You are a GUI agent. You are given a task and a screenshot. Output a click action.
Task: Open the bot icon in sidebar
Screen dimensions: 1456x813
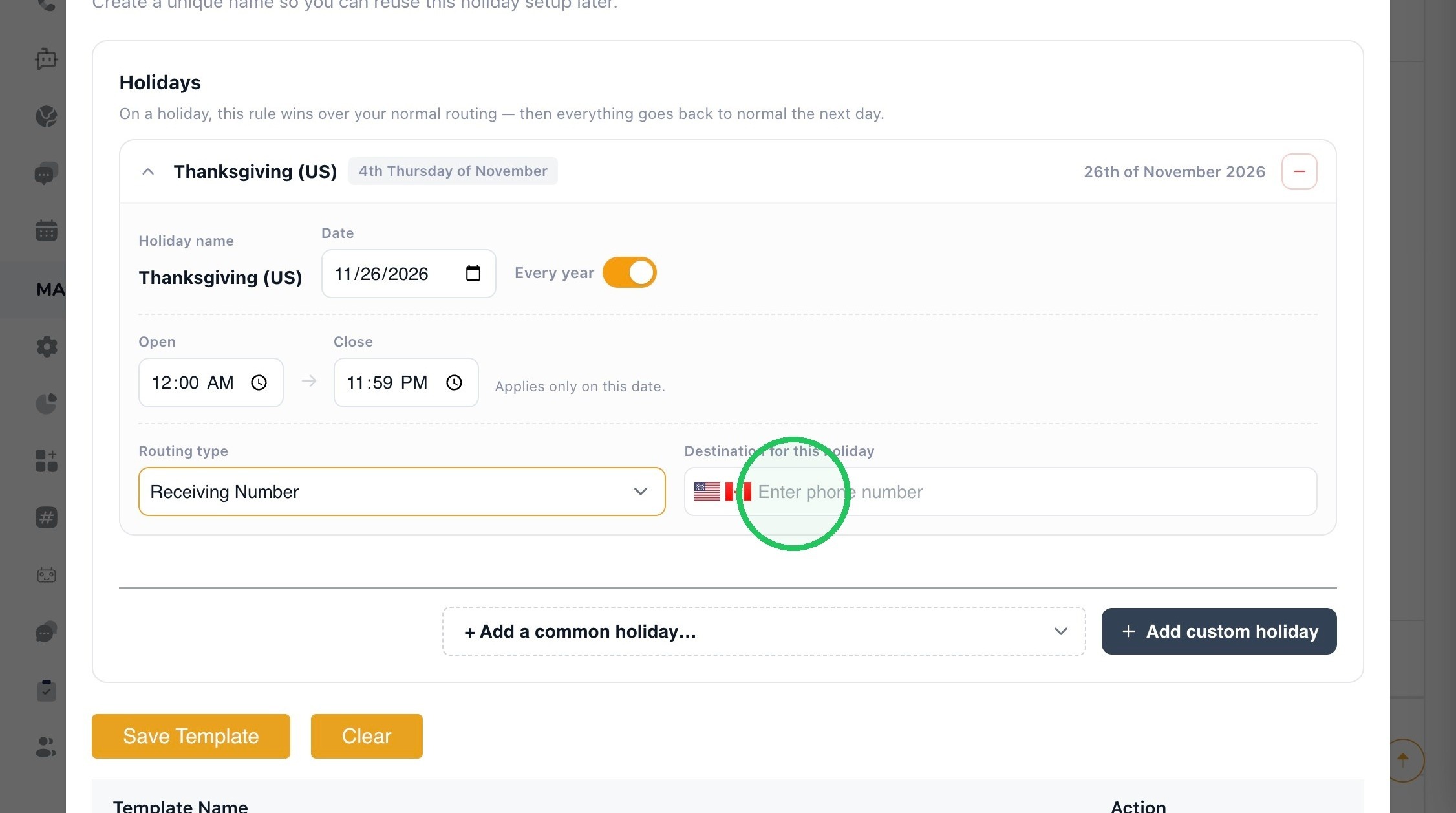tap(46, 58)
